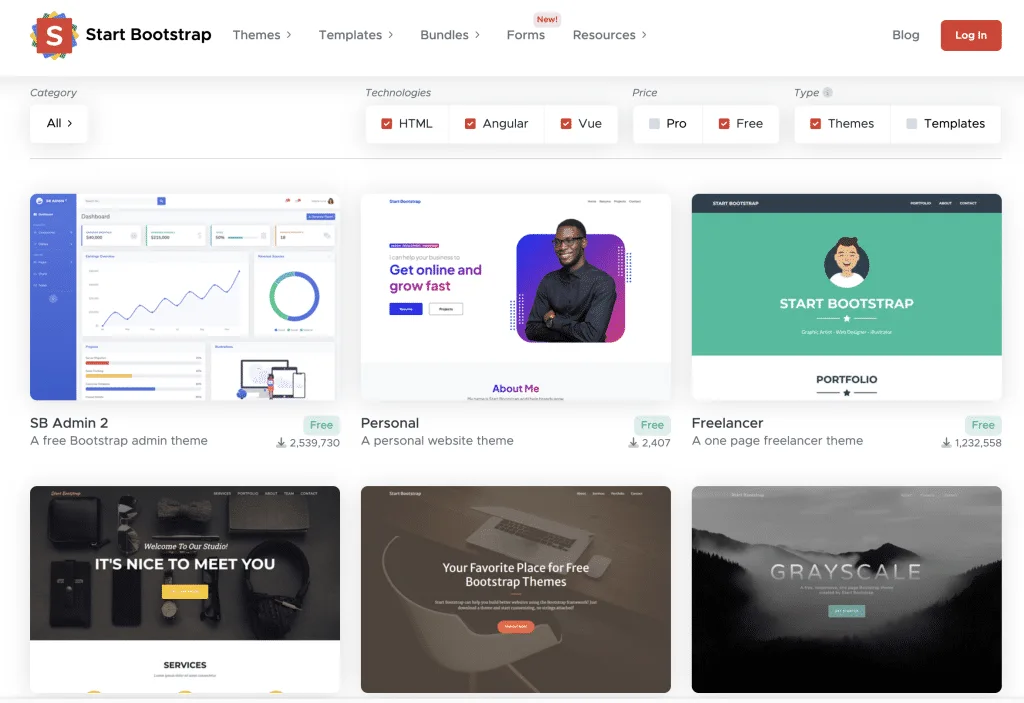
Task: Disable the Free price filter
Action: (x=724, y=123)
